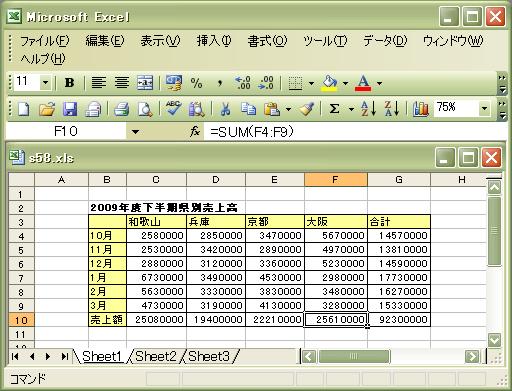Select the 和歌山 header cell
The width and height of the screenshot is (512, 391).
point(156,222)
